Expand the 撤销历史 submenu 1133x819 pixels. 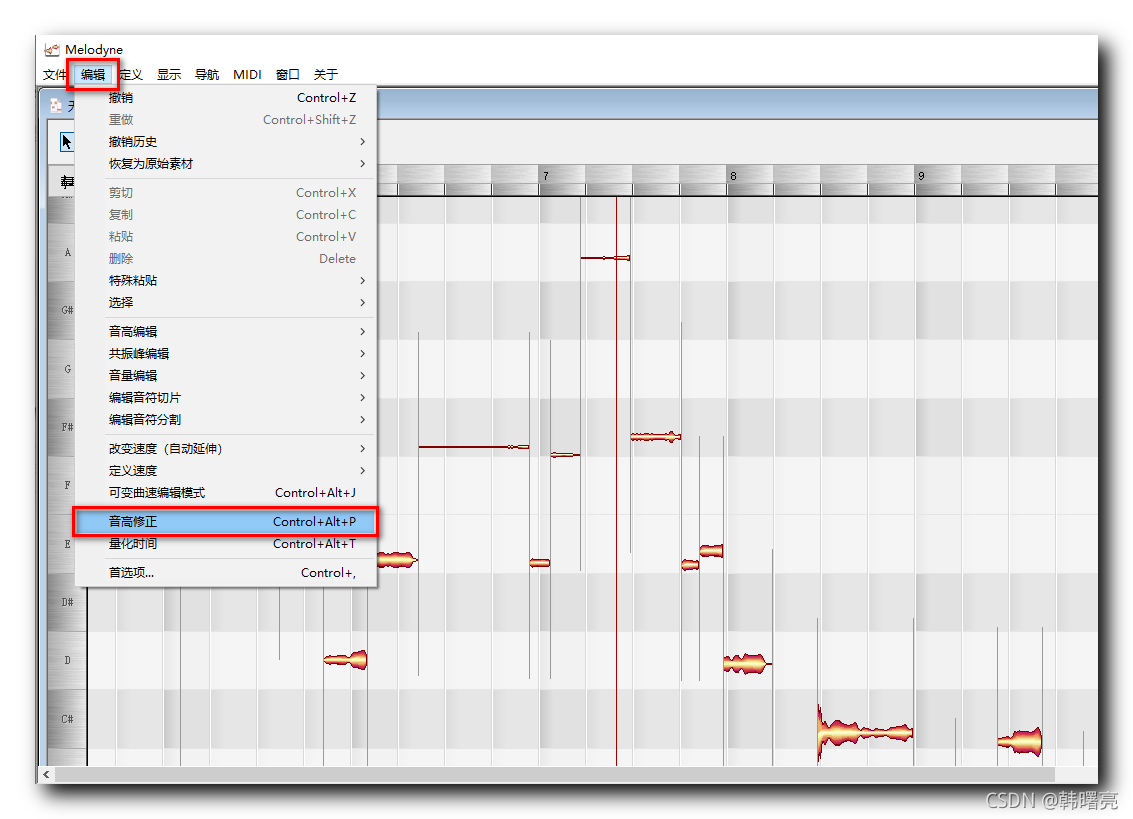pyautogui.click(x=226, y=142)
